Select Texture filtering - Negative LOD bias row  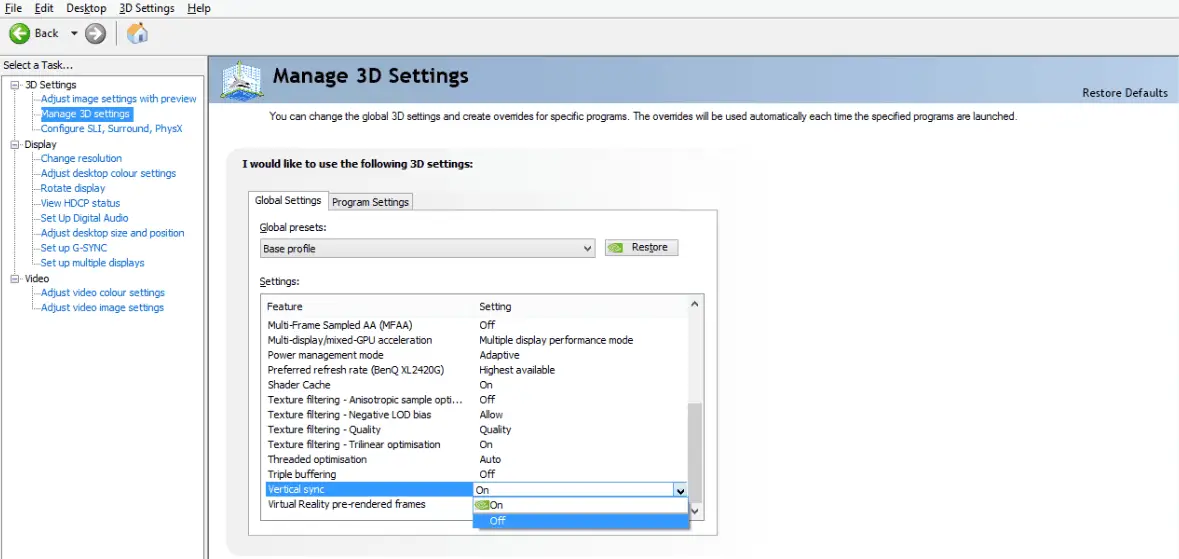click(476, 415)
